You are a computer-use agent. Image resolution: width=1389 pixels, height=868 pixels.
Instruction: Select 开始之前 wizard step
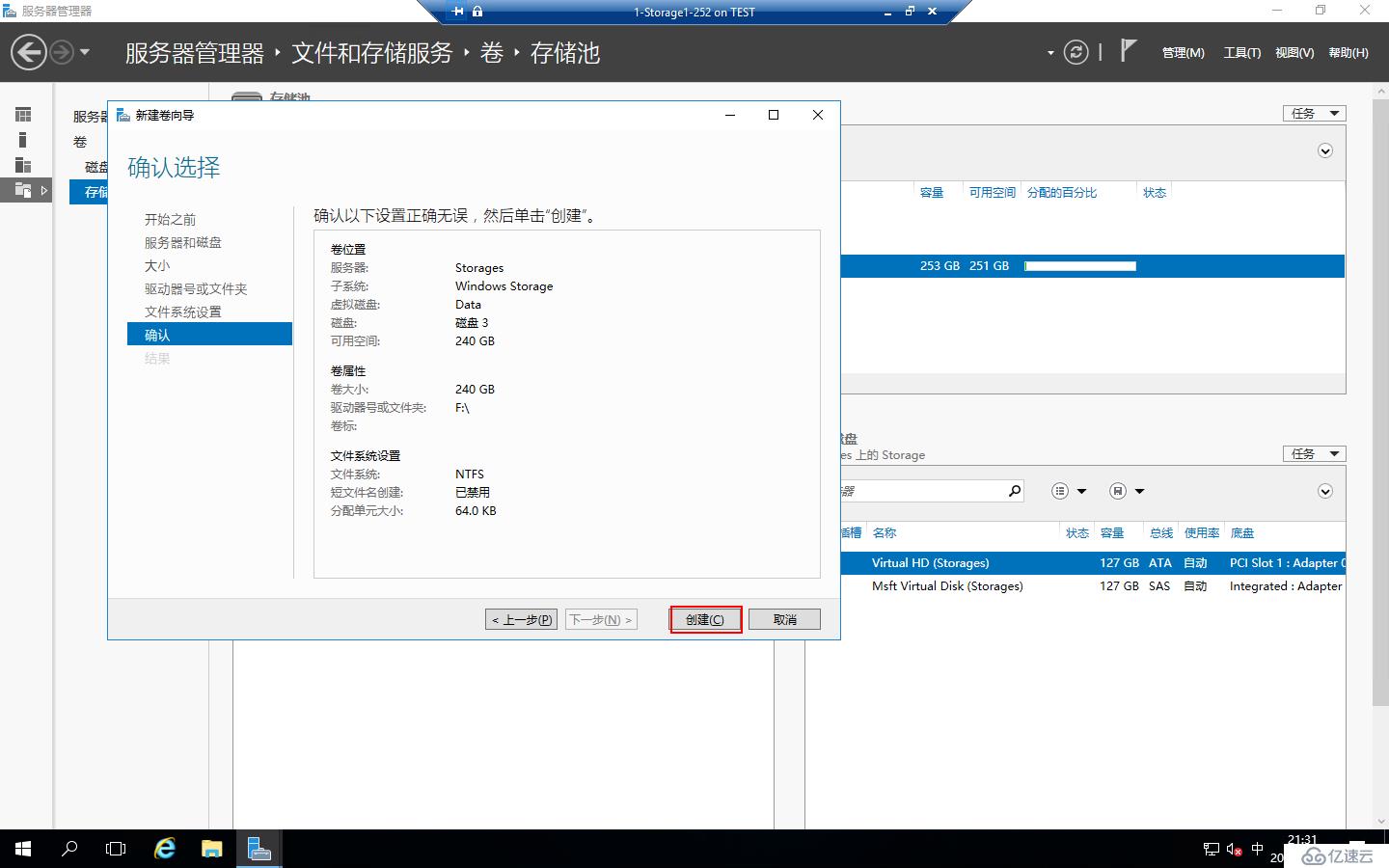pos(170,220)
